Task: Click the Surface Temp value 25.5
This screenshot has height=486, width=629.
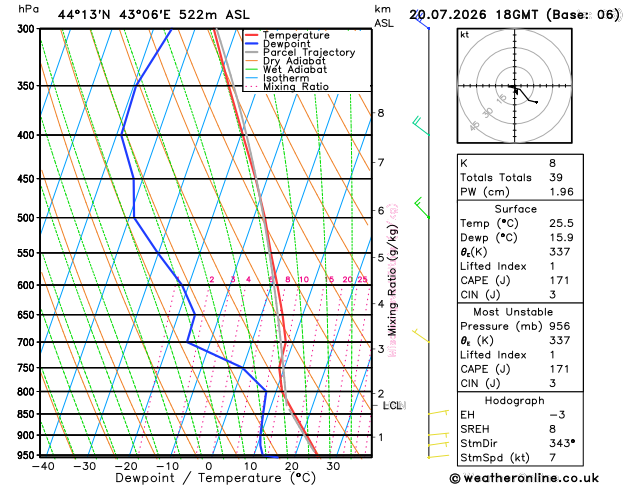Action: 562,223
